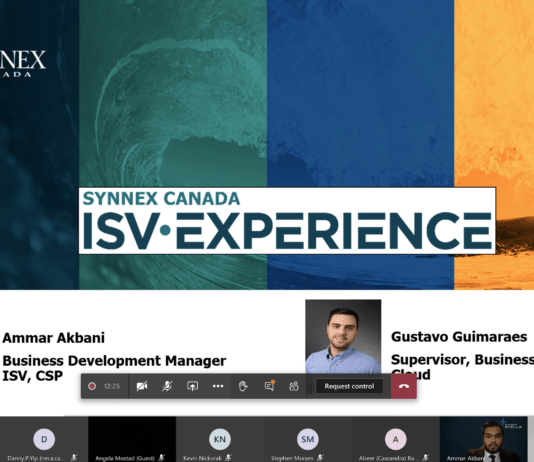Click the Supervisor, Business text line
Image resolution: width=534 pixels, height=462 pixels.
click(462, 360)
